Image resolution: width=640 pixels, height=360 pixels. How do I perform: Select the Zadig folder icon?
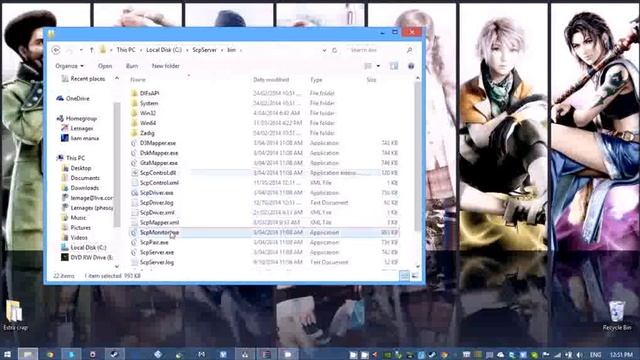[134, 133]
